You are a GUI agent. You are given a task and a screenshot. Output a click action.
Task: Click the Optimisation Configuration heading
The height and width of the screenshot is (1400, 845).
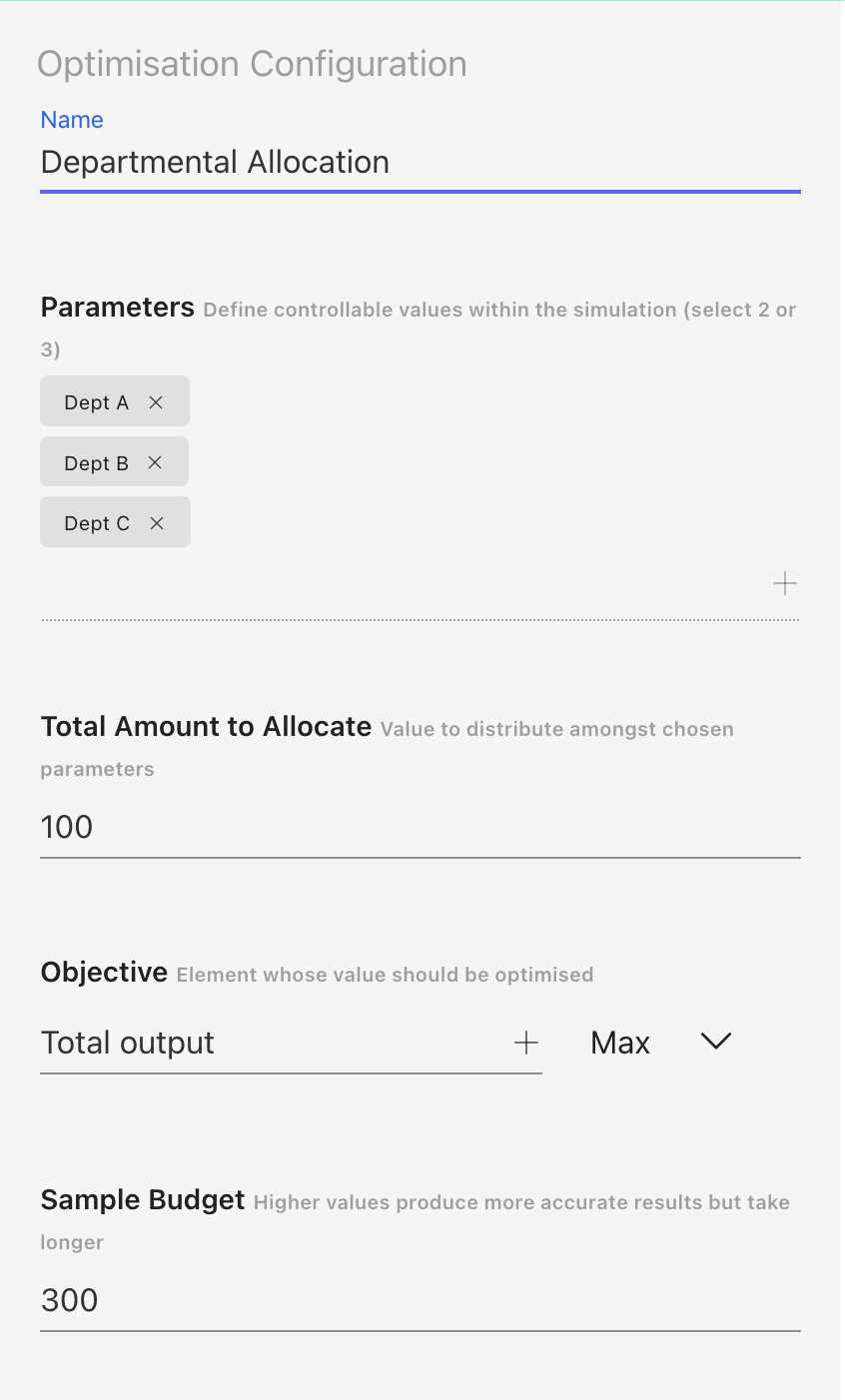252,64
